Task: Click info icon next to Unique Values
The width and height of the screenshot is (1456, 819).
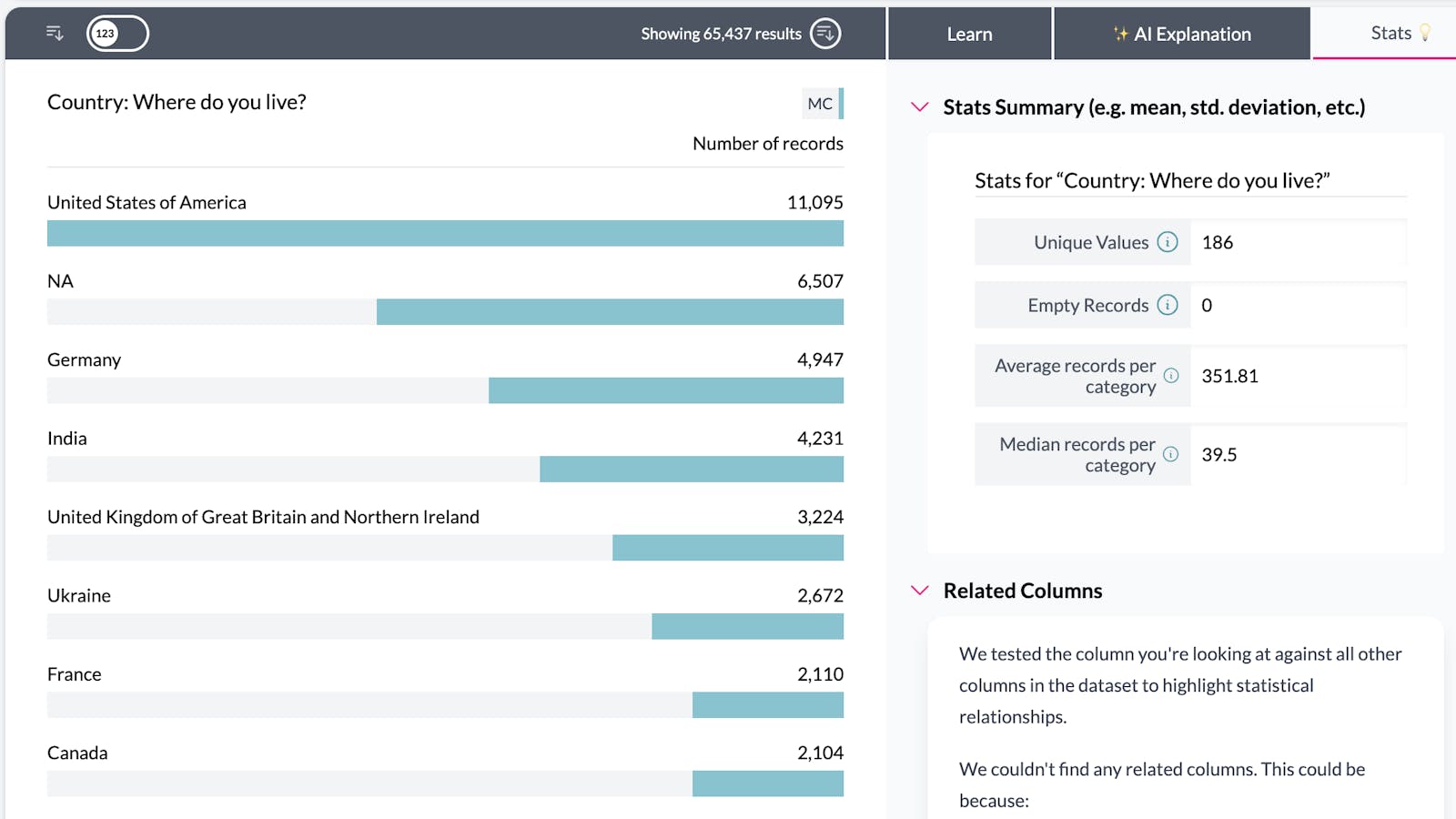Action: point(1168,242)
